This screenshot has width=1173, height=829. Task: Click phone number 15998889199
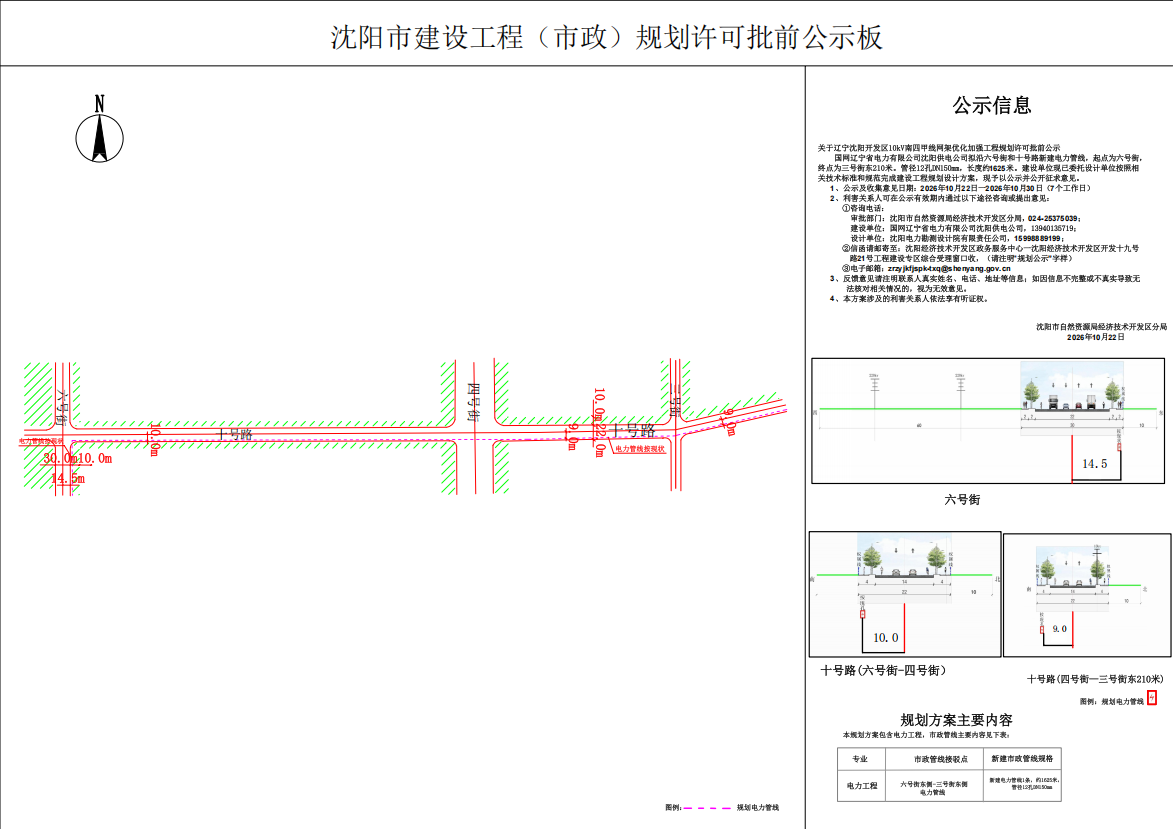(x=1038, y=238)
